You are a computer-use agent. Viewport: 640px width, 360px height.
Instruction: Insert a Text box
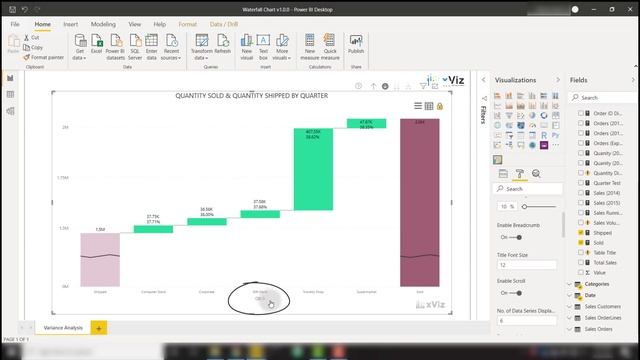[x=263, y=47]
